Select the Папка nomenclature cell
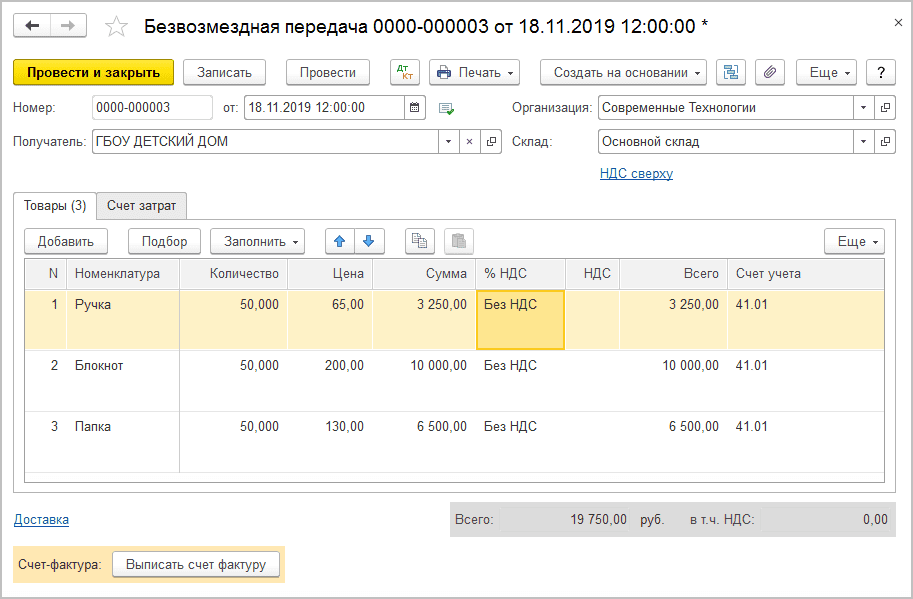This screenshot has height=599, width=913. click(123, 442)
